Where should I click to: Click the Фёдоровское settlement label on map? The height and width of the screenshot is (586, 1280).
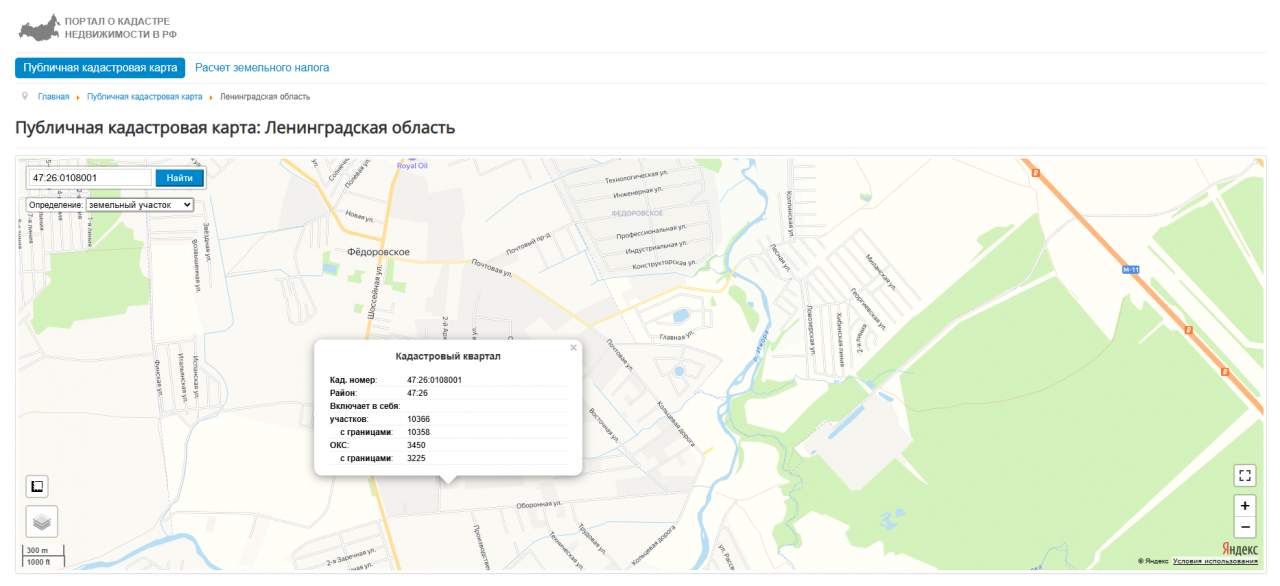(x=378, y=252)
